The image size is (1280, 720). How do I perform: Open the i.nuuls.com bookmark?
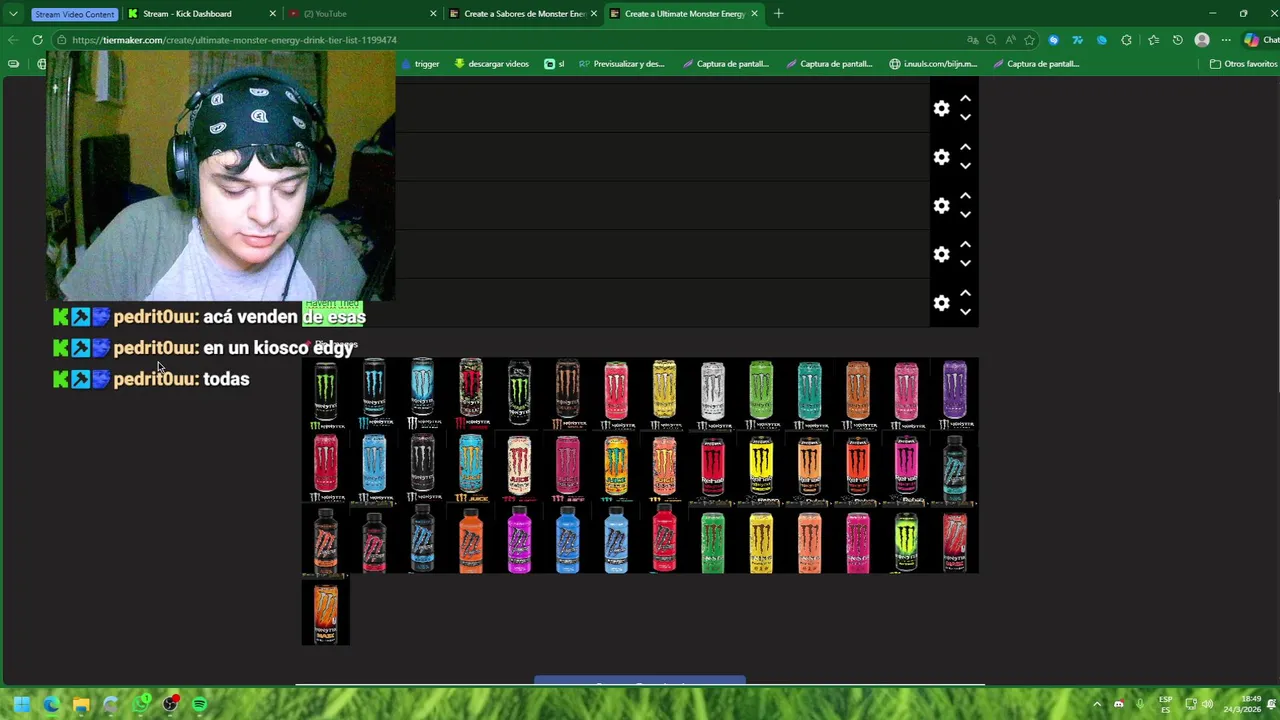(934, 64)
